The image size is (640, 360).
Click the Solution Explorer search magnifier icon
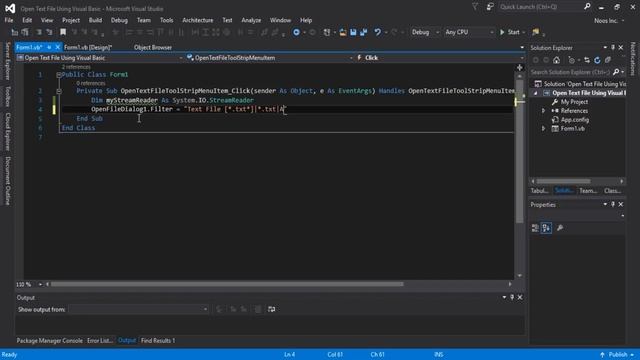tap(616, 72)
